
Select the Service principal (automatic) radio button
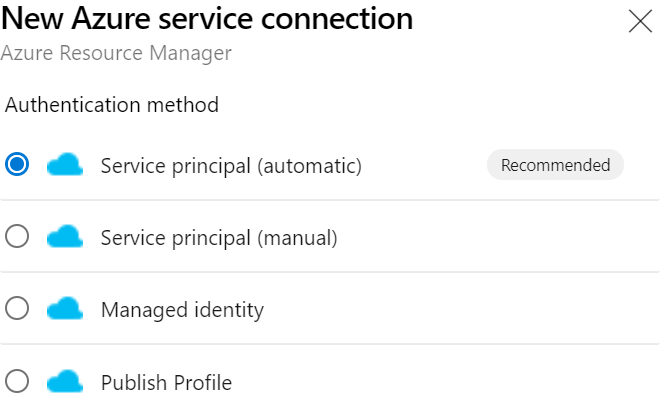[x=17, y=165]
